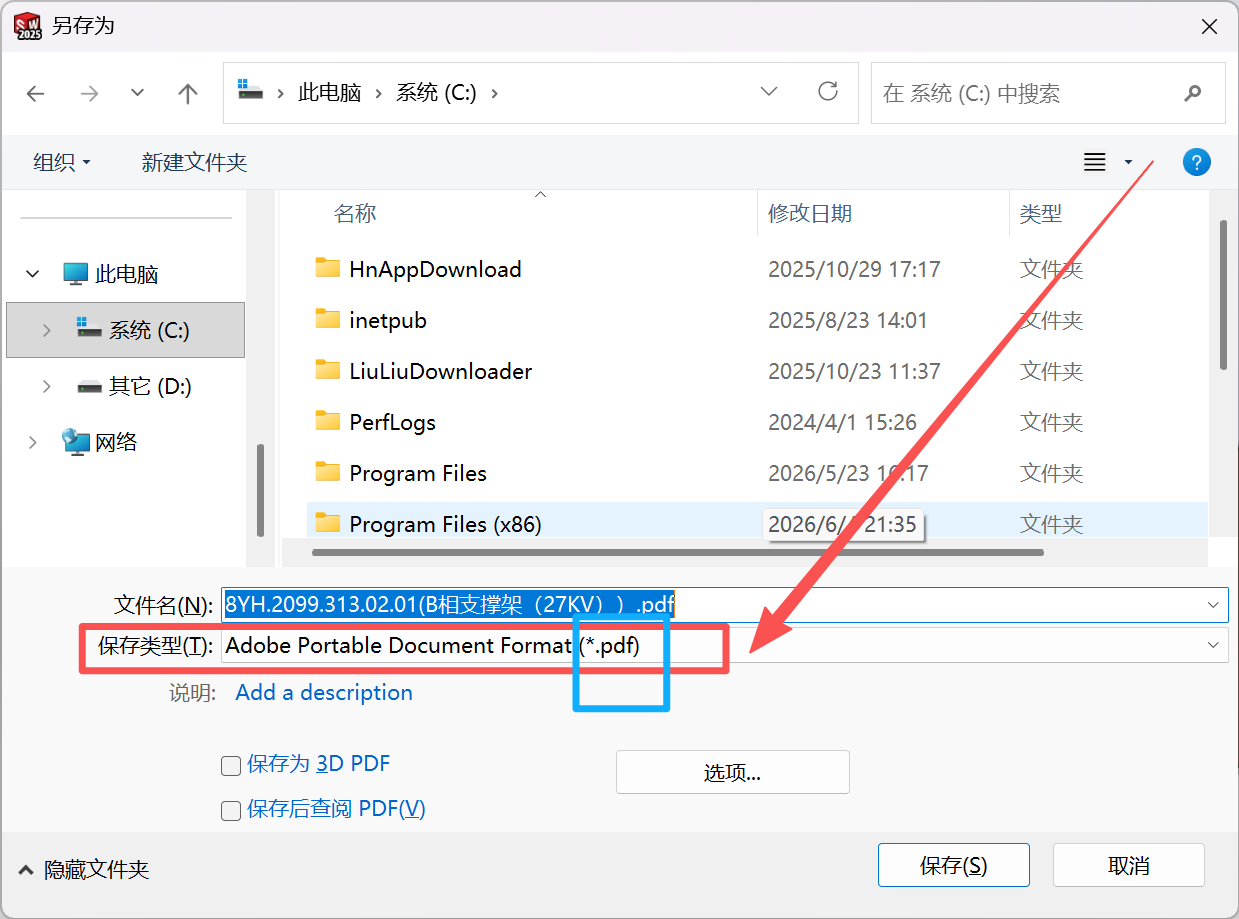Select the Program Files folder

(x=418, y=473)
